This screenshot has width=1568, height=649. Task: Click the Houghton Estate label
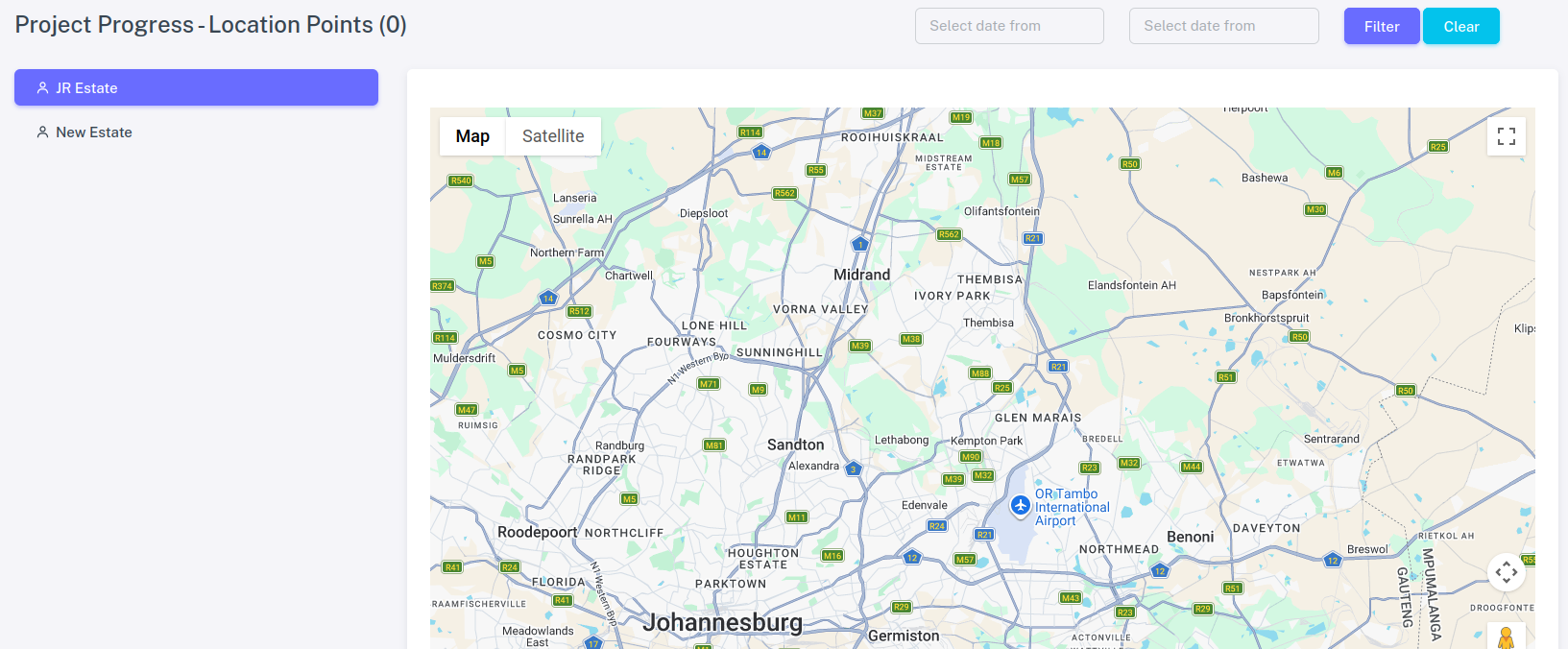[763, 559]
